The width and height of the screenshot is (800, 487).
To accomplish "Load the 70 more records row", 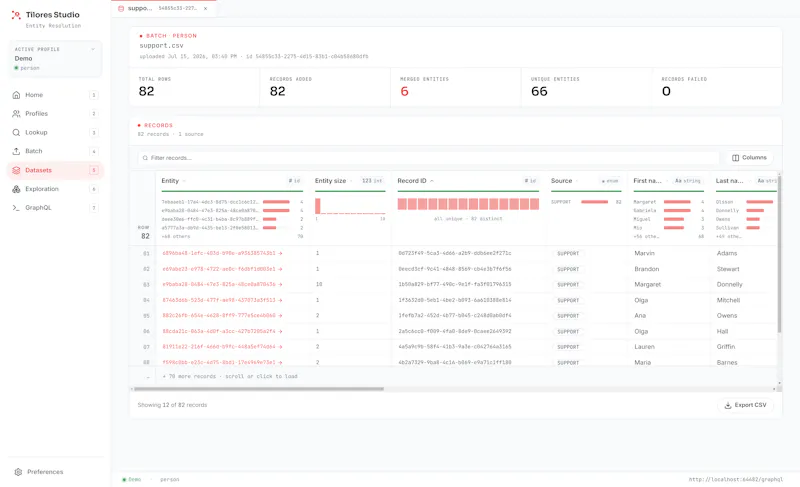I will (230, 377).
